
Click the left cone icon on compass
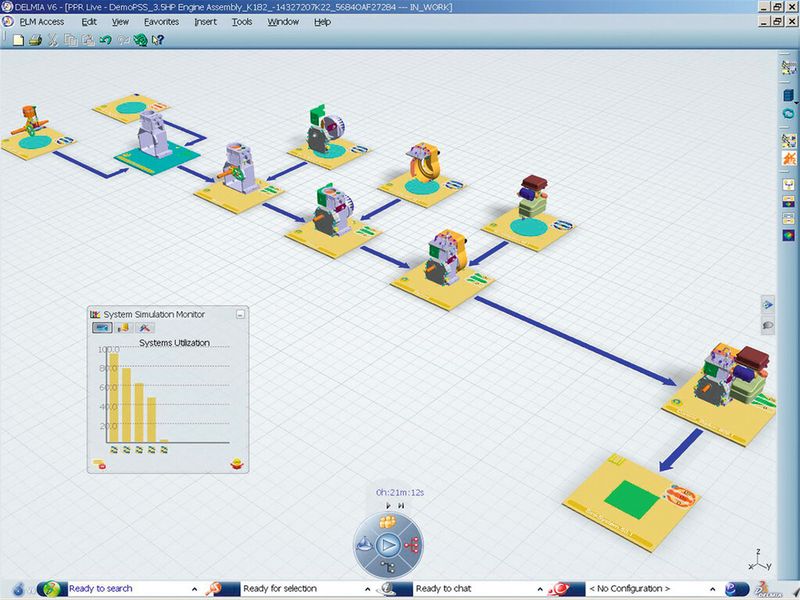click(364, 544)
